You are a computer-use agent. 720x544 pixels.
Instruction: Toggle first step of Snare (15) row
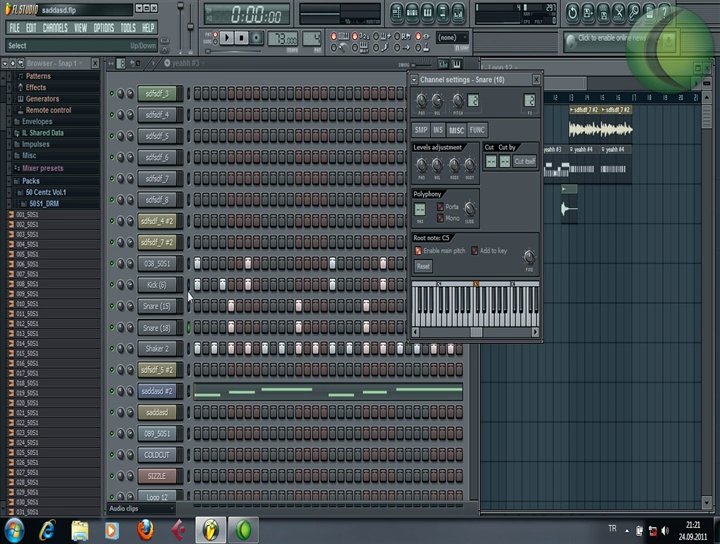pos(197,306)
